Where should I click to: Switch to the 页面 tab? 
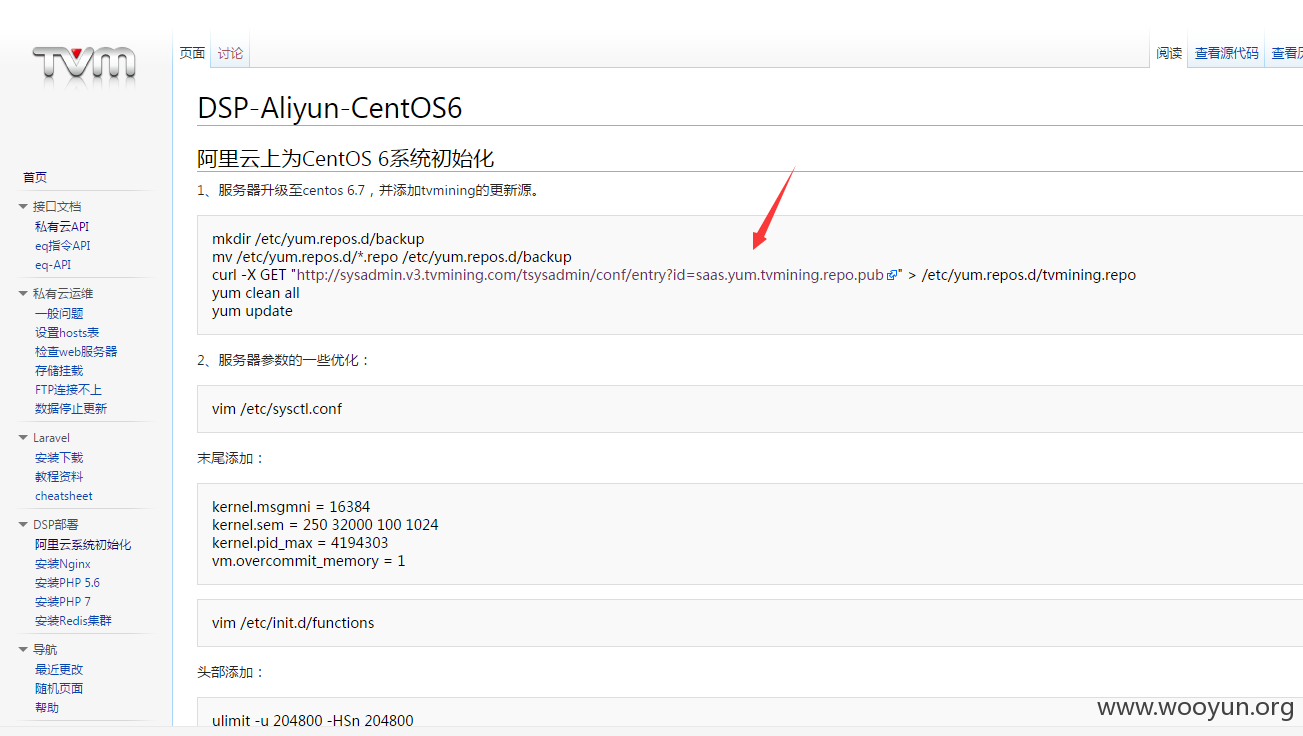(192, 53)
